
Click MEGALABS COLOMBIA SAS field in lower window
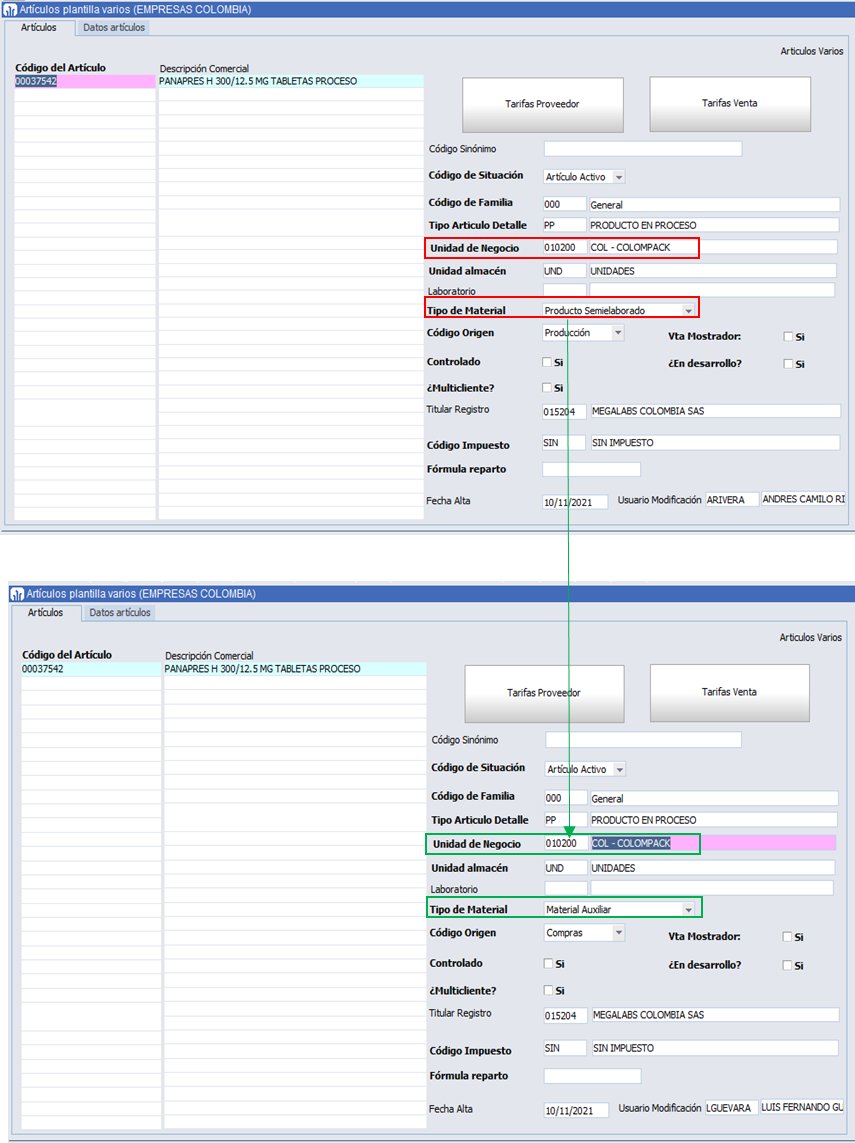point(715,1015)
